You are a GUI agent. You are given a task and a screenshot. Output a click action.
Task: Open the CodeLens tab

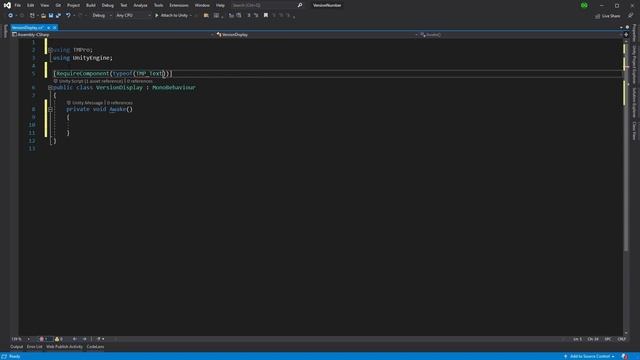[96, 347]
